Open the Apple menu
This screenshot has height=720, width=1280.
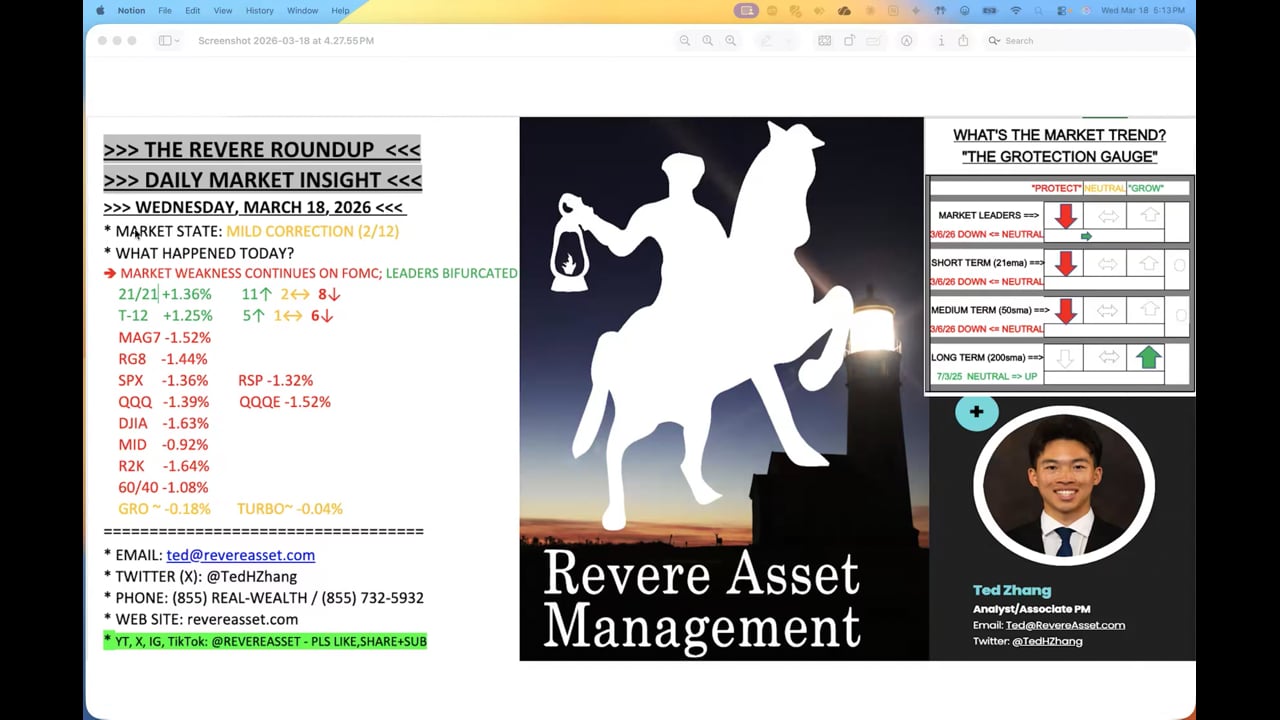click(100, 10)
